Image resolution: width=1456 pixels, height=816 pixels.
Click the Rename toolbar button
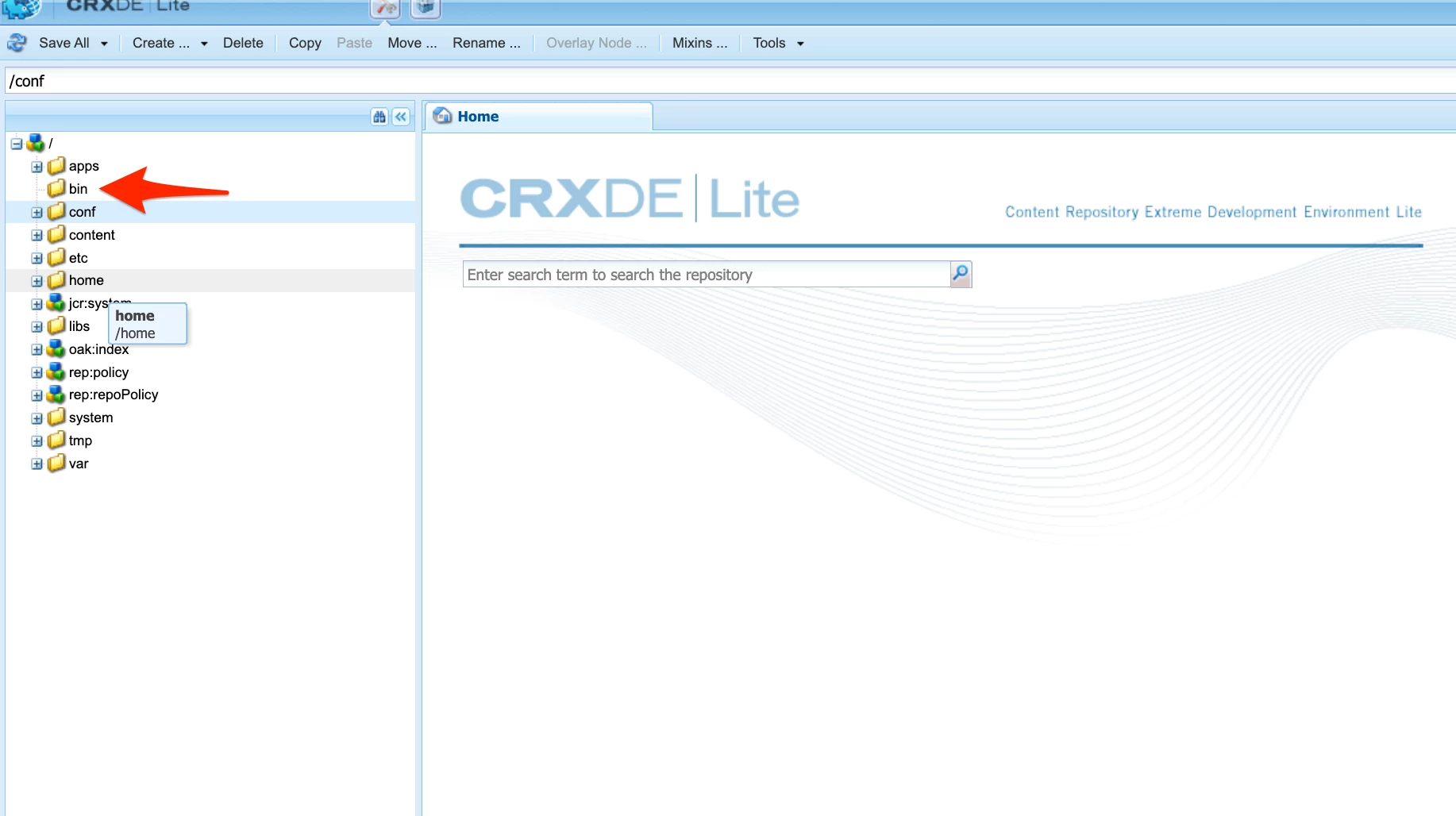tap(487, 43)
